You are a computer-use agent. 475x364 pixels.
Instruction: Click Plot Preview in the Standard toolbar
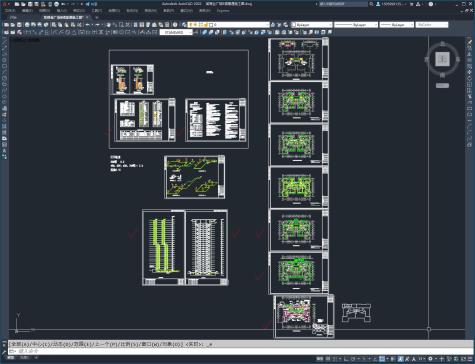pyautogui.click(x=33, y=25)
